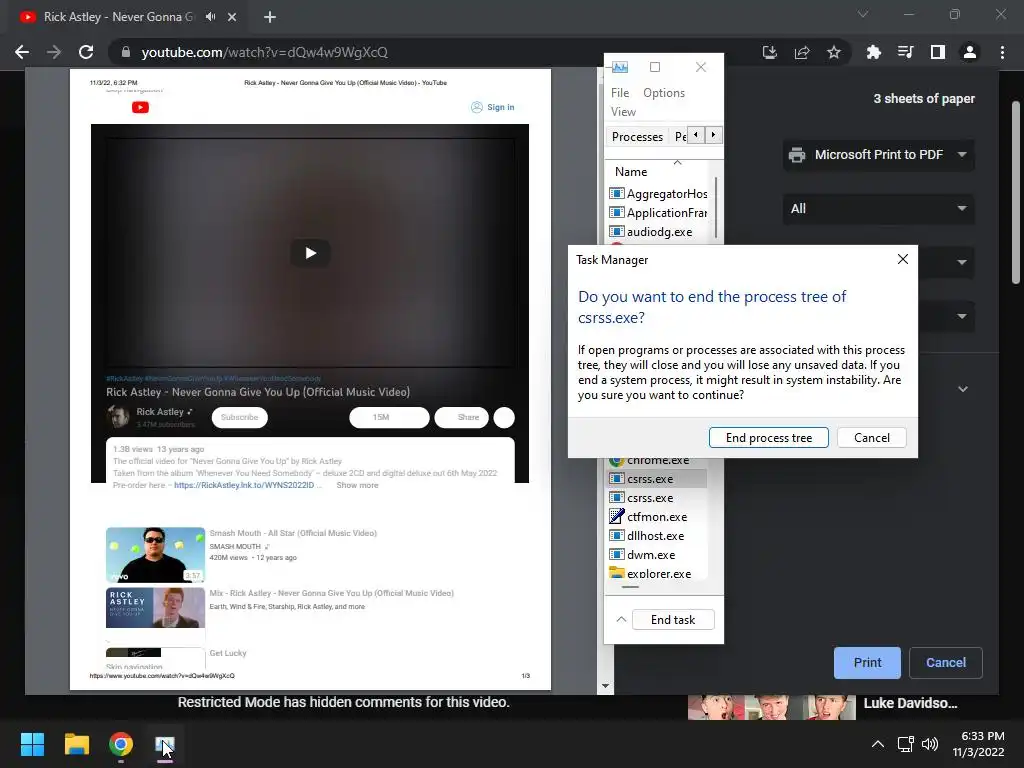Open Chrome tab search chevron
This screenshot has width=1024, height=768.
click(x=863, y=14)
